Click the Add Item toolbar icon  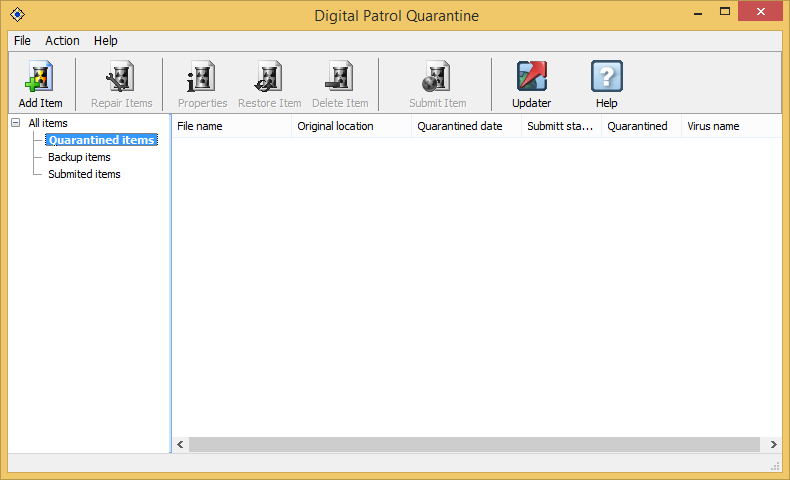(x=40, y=77)
